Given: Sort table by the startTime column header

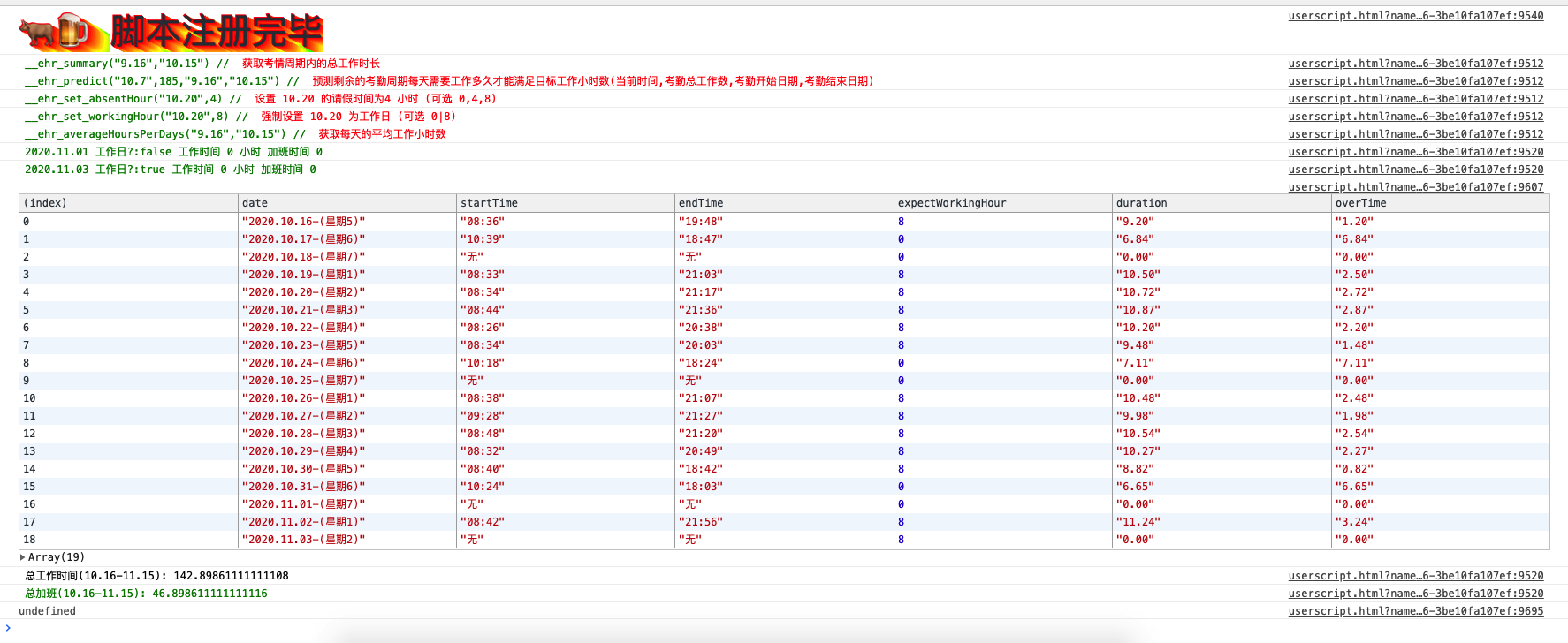Looking at the screenshot, I should pyautogui.click(x=566, y=203).
